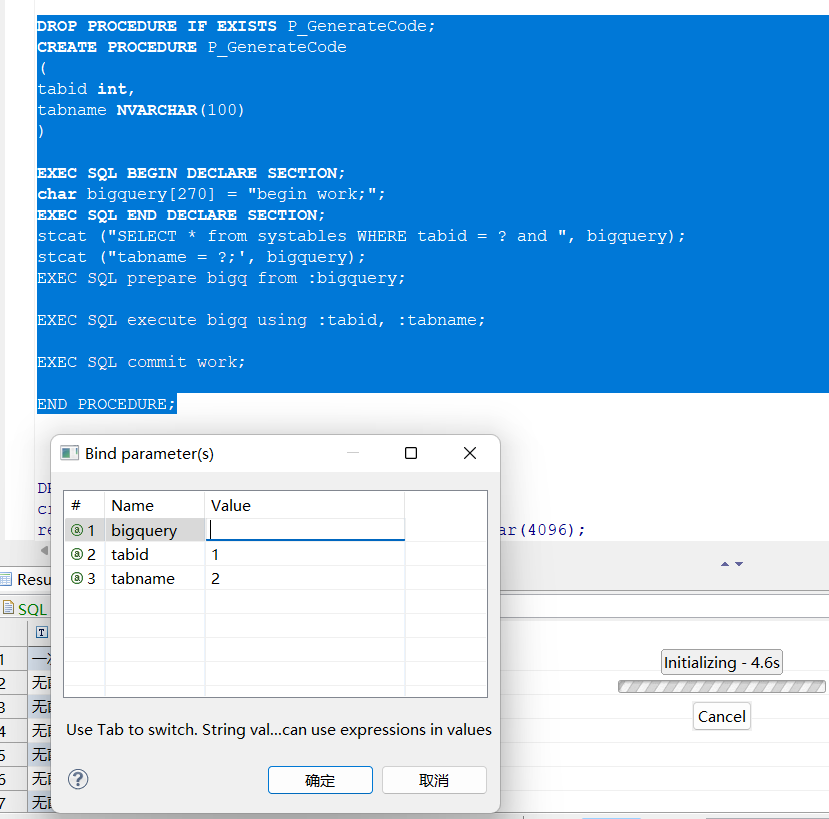The image size is (829, 819).
Task: Click the up arrow in panel toolbar
Action: [725, 564]
